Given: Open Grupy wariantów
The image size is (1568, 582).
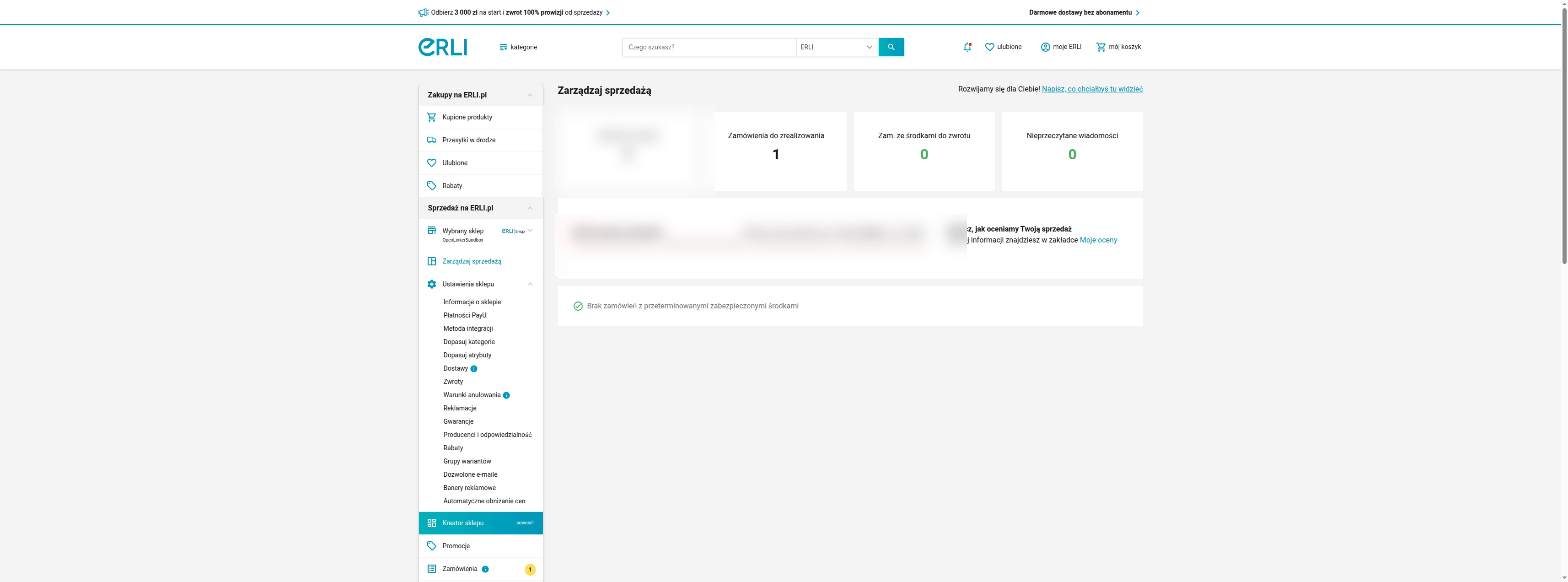Looking at the screenshot, I should [467, 462].
